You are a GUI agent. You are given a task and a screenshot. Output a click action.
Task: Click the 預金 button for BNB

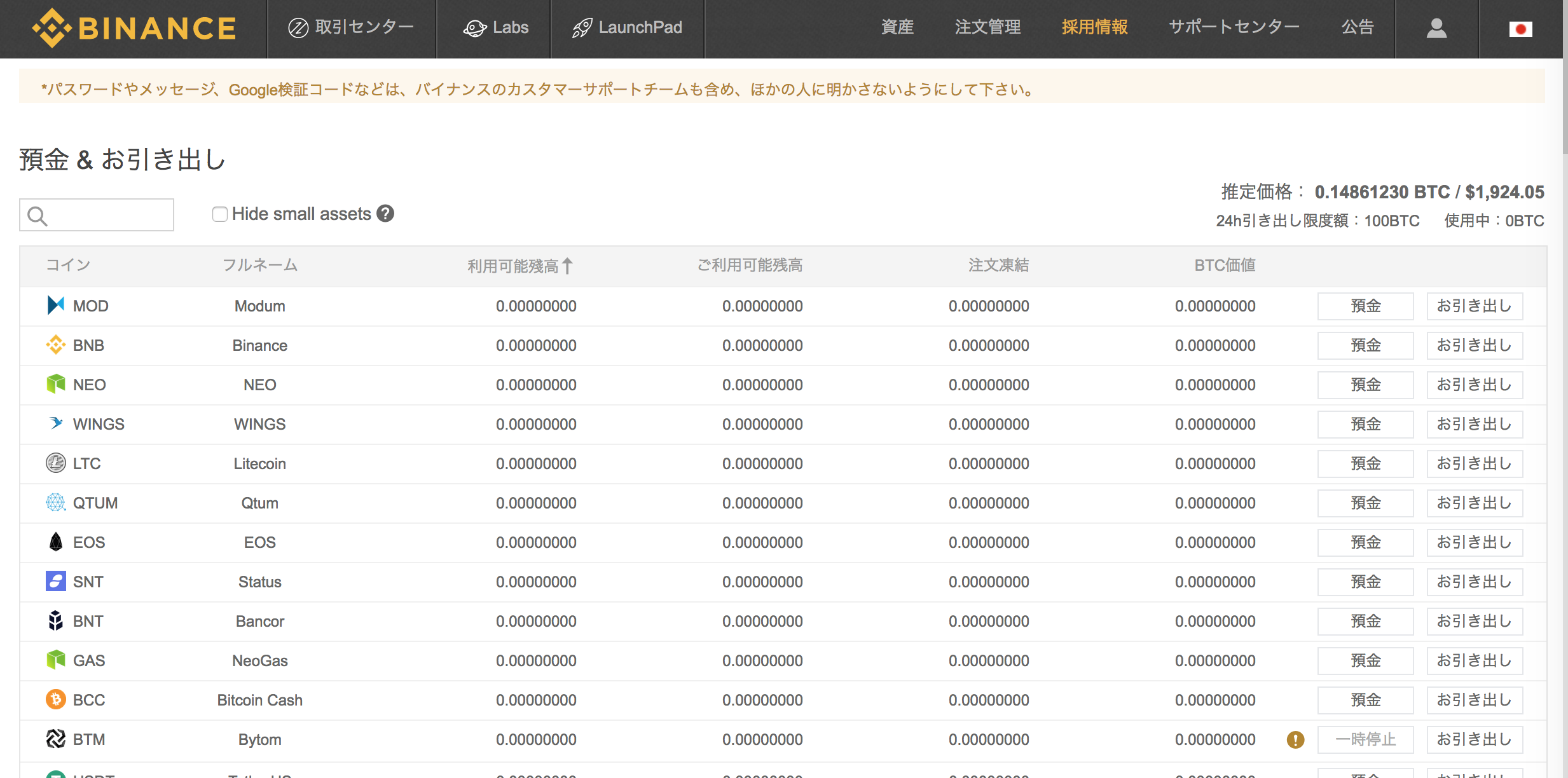click(1365, 346)
